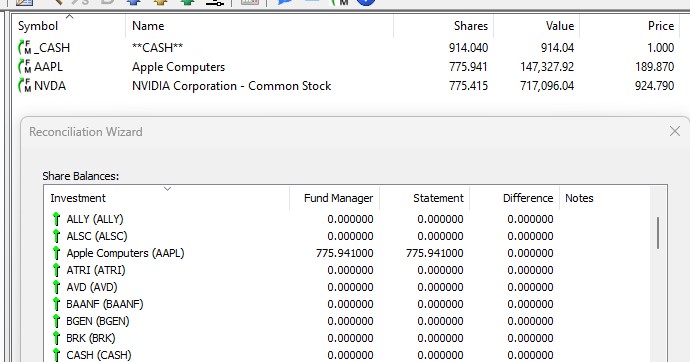The width and height of the screenshot is (690, 362).
Task: Select the AVD (AVD) investment row label
Action: (x=92, y=287)
